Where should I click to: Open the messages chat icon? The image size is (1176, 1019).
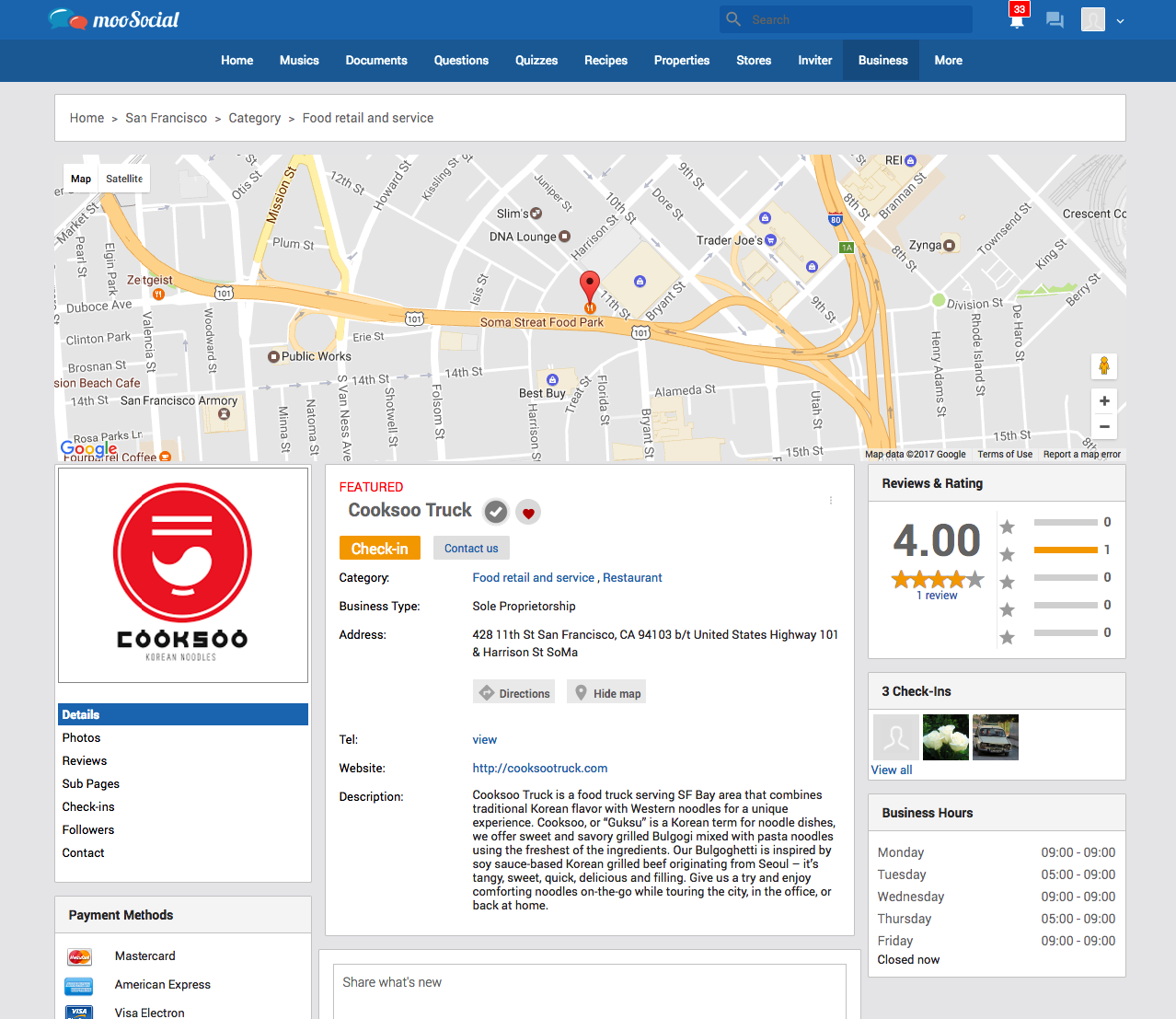click(x=1055, y=19)
